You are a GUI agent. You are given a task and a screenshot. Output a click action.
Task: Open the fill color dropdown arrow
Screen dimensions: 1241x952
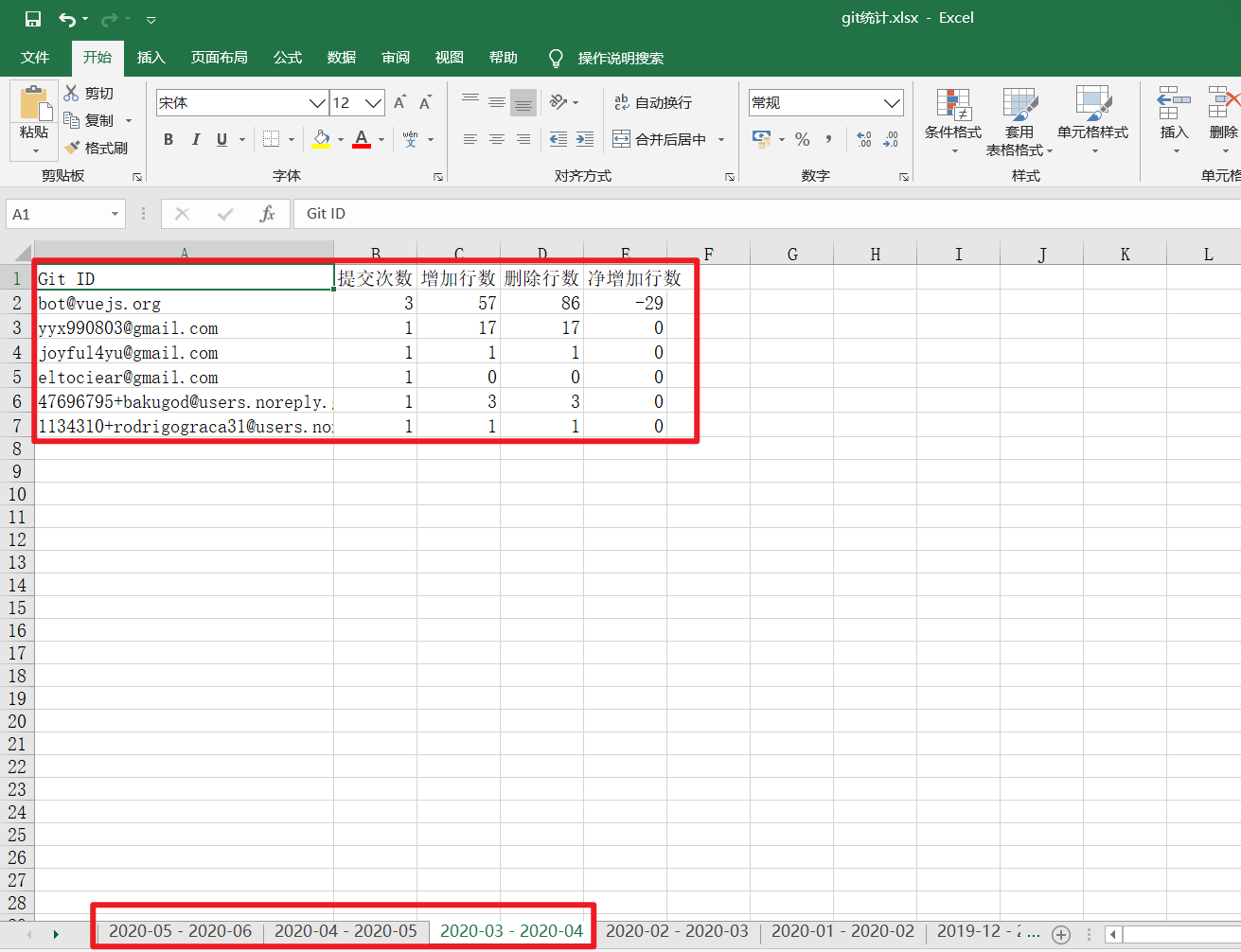341,140
